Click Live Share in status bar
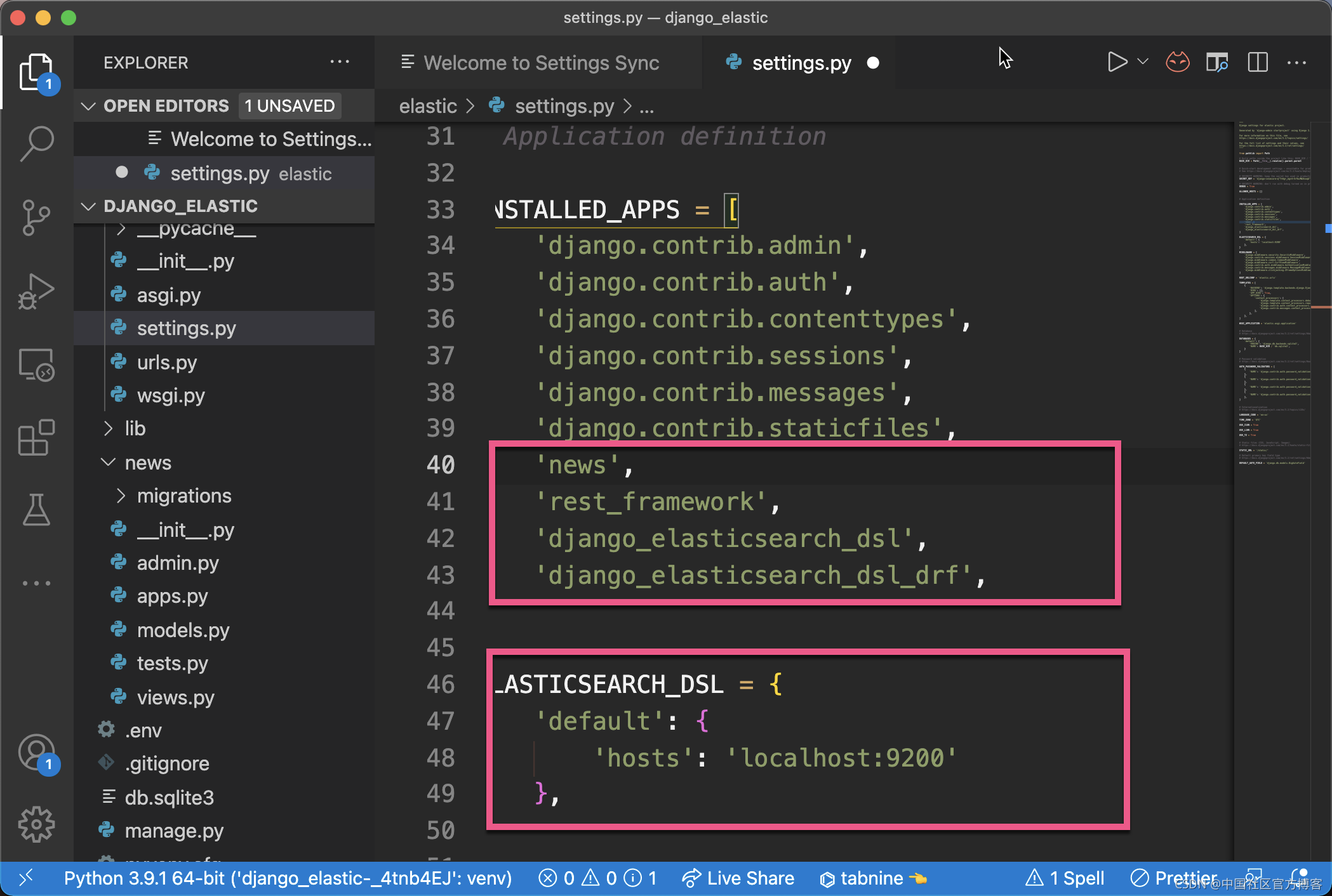Screen dimensions: 1332x896 tap(738, 879)
